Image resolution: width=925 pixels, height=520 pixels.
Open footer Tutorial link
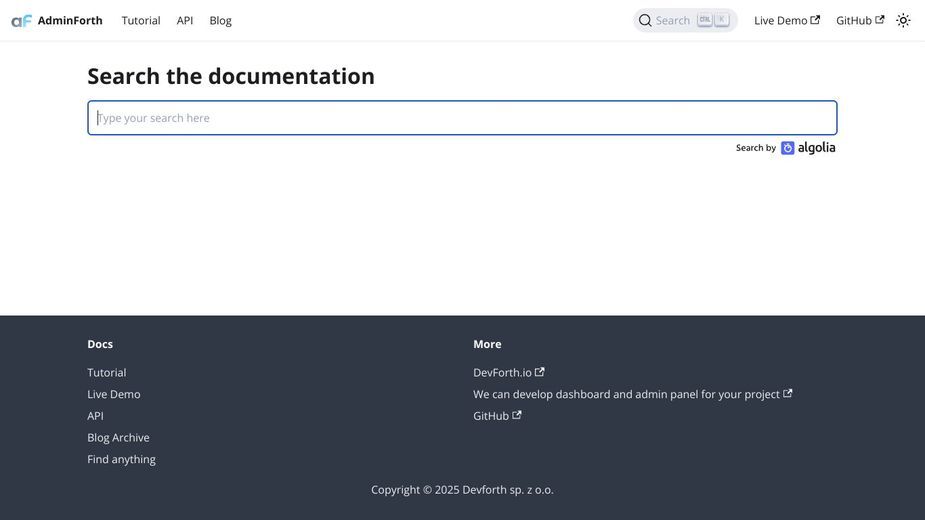pyautogui.click(x=107, y=372)
